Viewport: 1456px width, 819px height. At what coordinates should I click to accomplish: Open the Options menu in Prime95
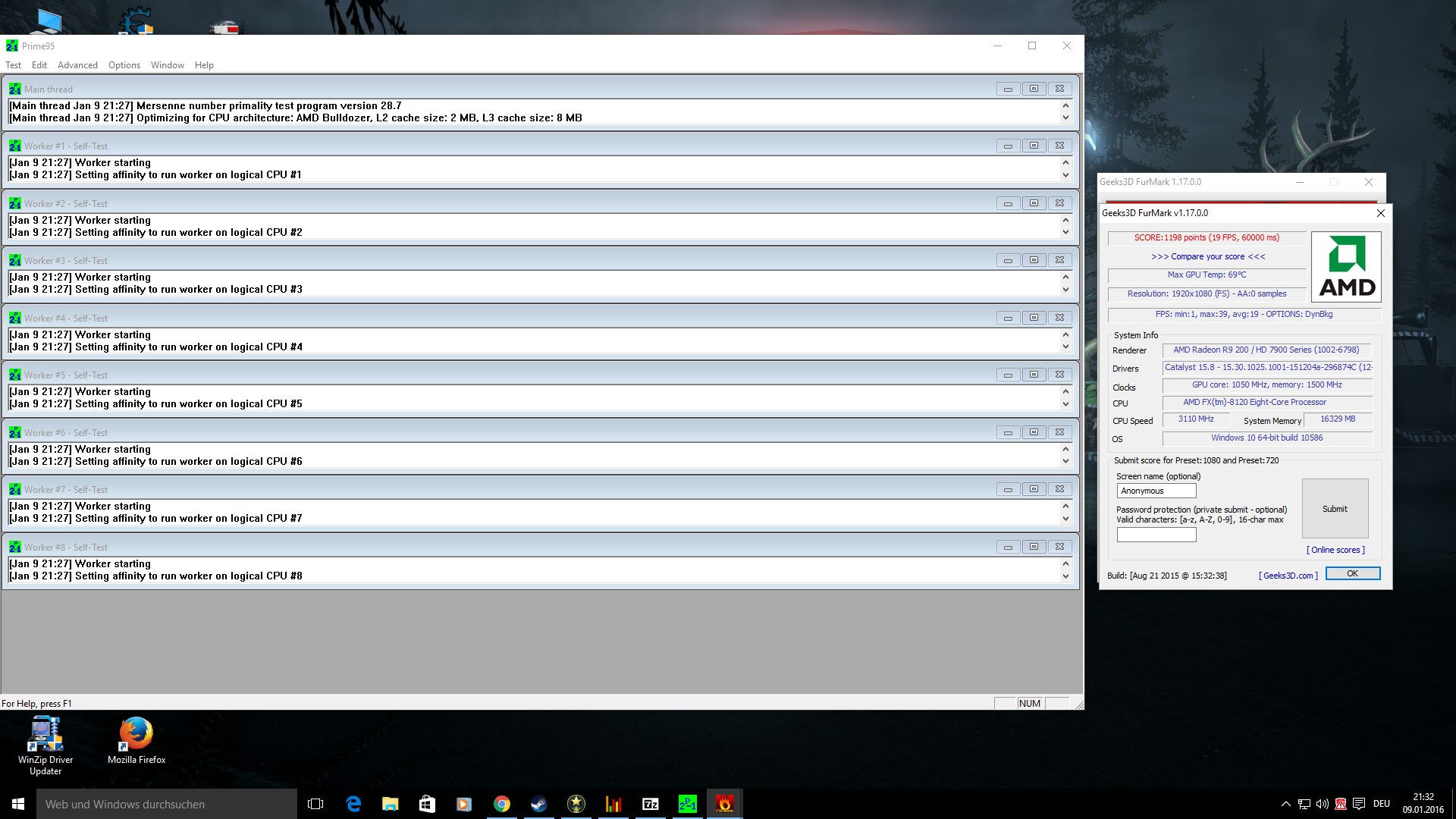click(x=124, y=65)
